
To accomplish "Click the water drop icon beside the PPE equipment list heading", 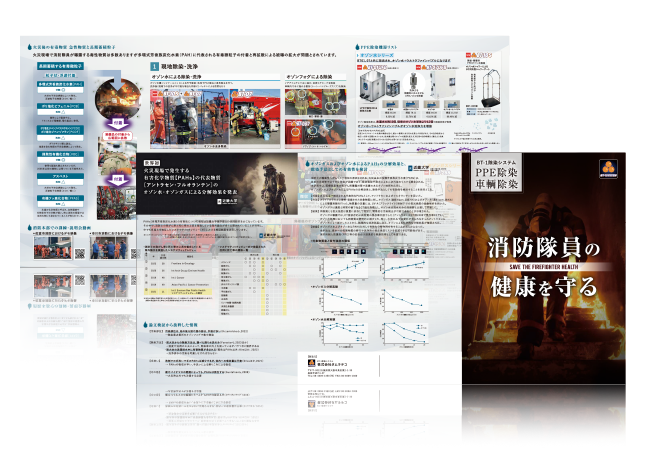I will pos(357,47).
